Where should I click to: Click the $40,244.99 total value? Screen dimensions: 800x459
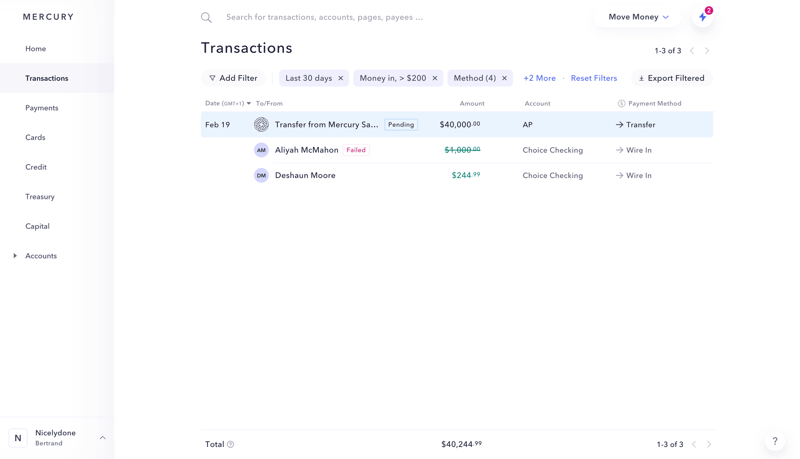coord(461,444)
